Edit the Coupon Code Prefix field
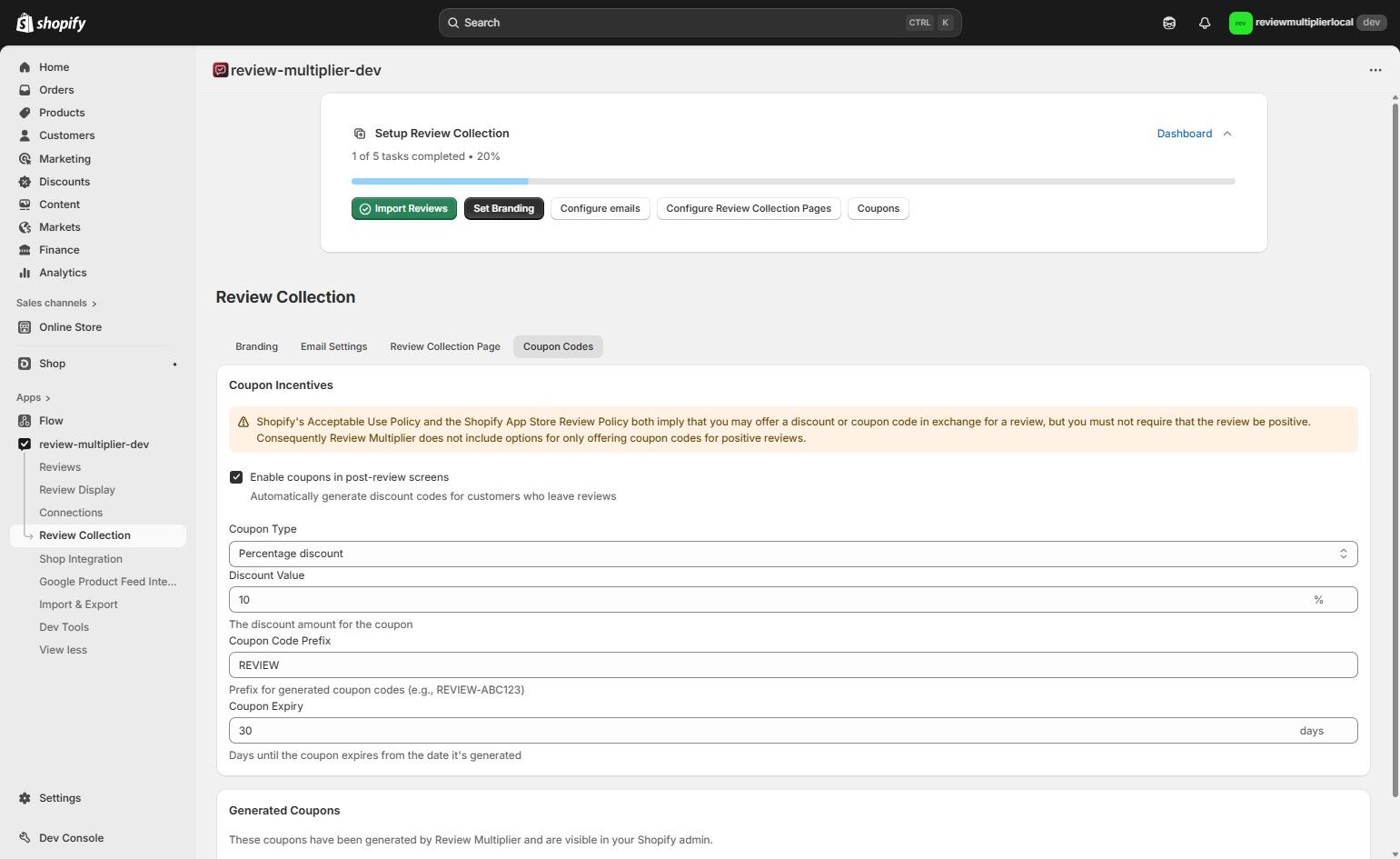The width and height of the screenshot is (1400, 859). pyautogui.click(x=790, y=664)
